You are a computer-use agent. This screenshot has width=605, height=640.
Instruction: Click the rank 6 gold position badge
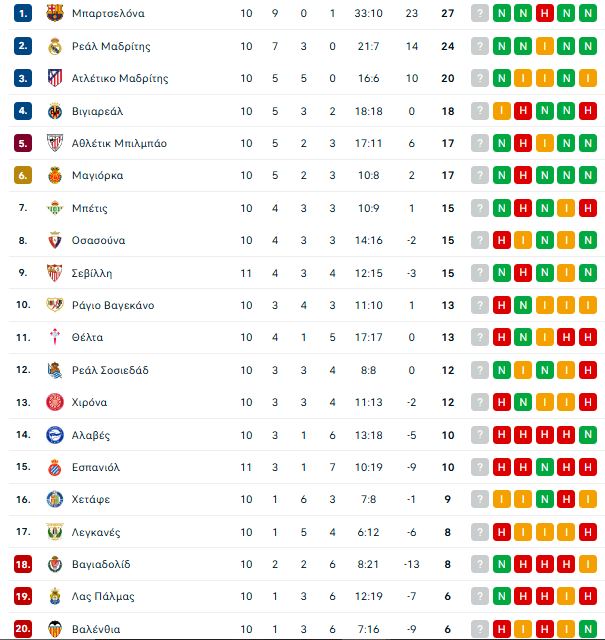pos(23,176)
